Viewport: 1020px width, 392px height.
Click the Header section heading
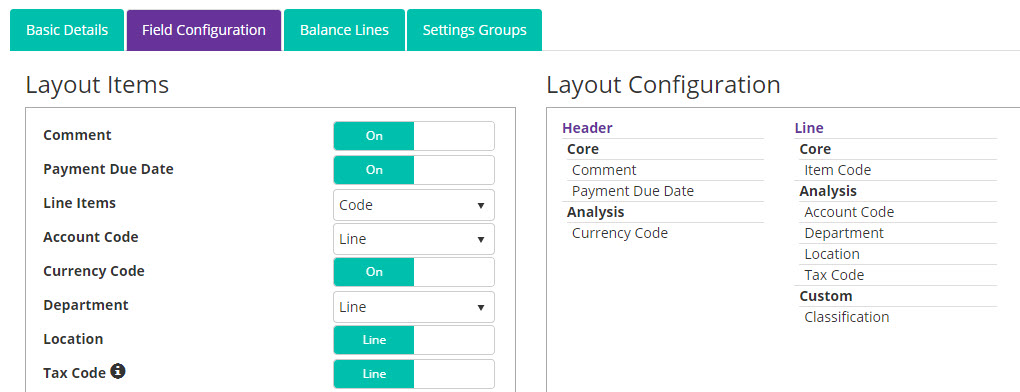tap(587, 128)
